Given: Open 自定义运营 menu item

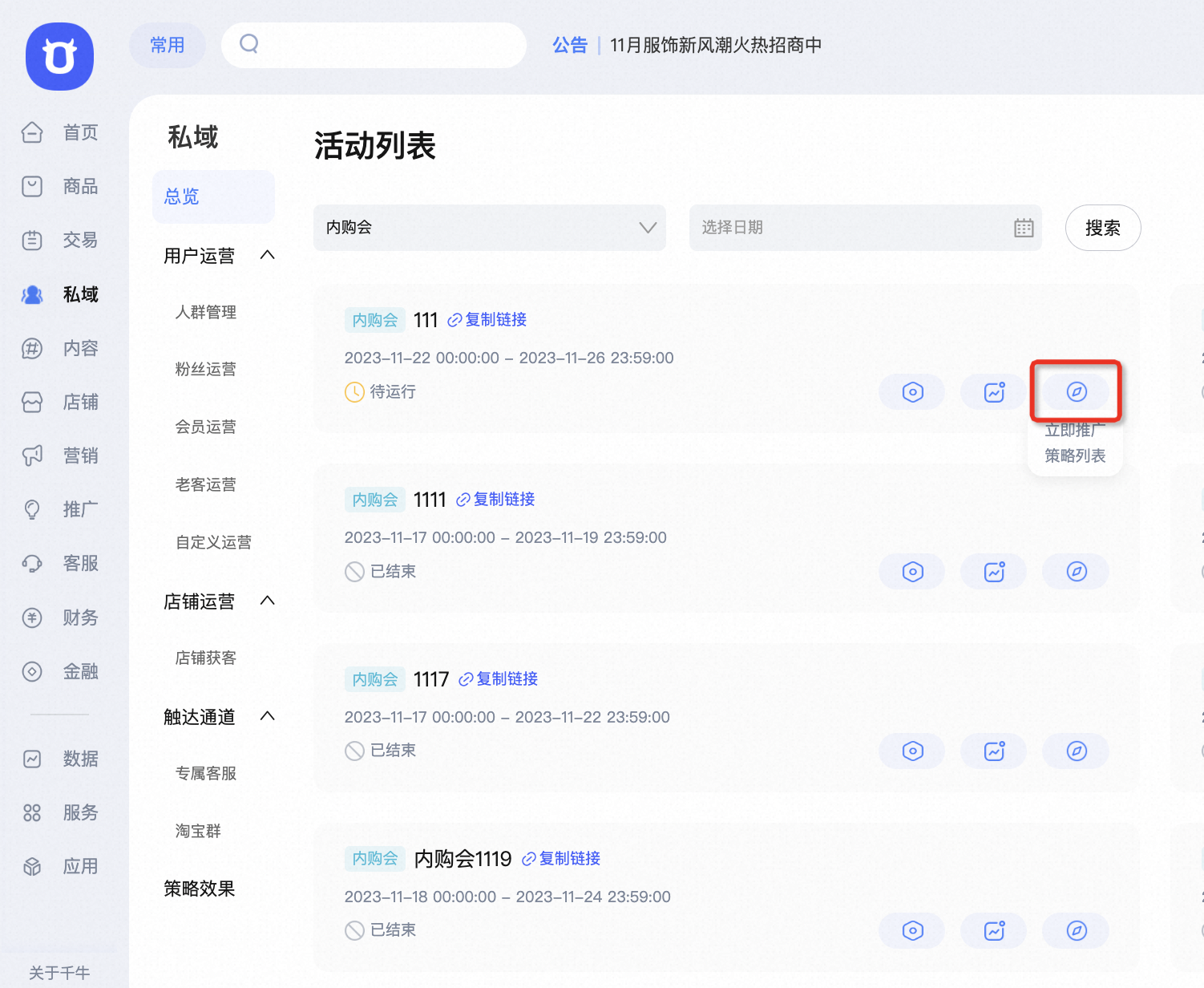Looking at the screenshot, I should pyautogui.click(x=214, y=542).
